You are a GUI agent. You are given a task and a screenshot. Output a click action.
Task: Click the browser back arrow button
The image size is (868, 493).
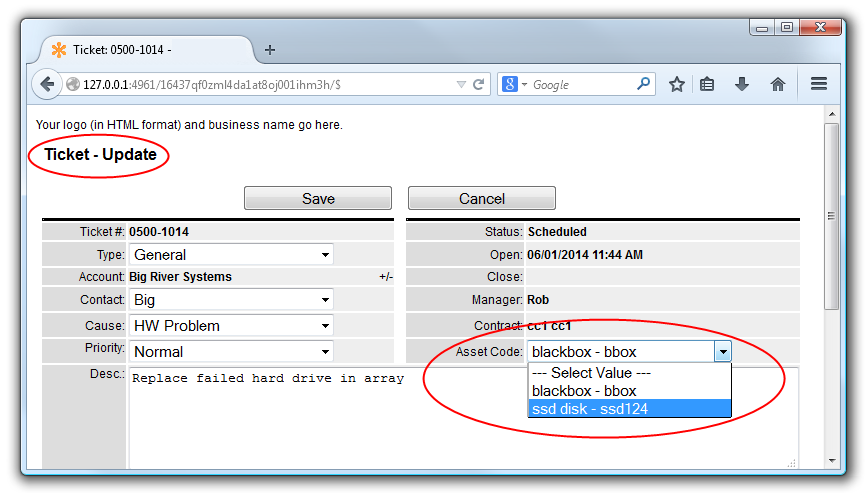pos(47,85)
